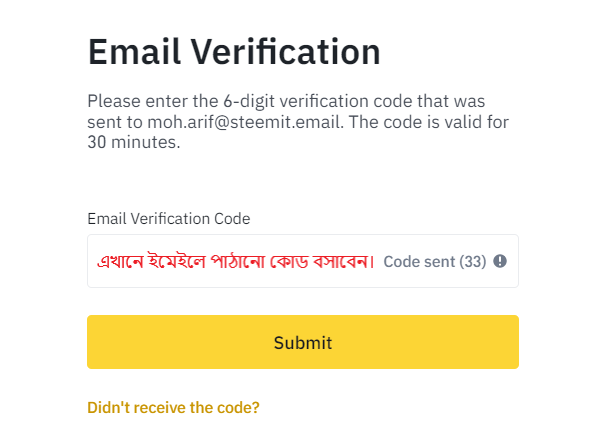The height and width of the screenshot is (442, 606).
Task: Request help via the yellow-text code link
Action: coord(173,408)
